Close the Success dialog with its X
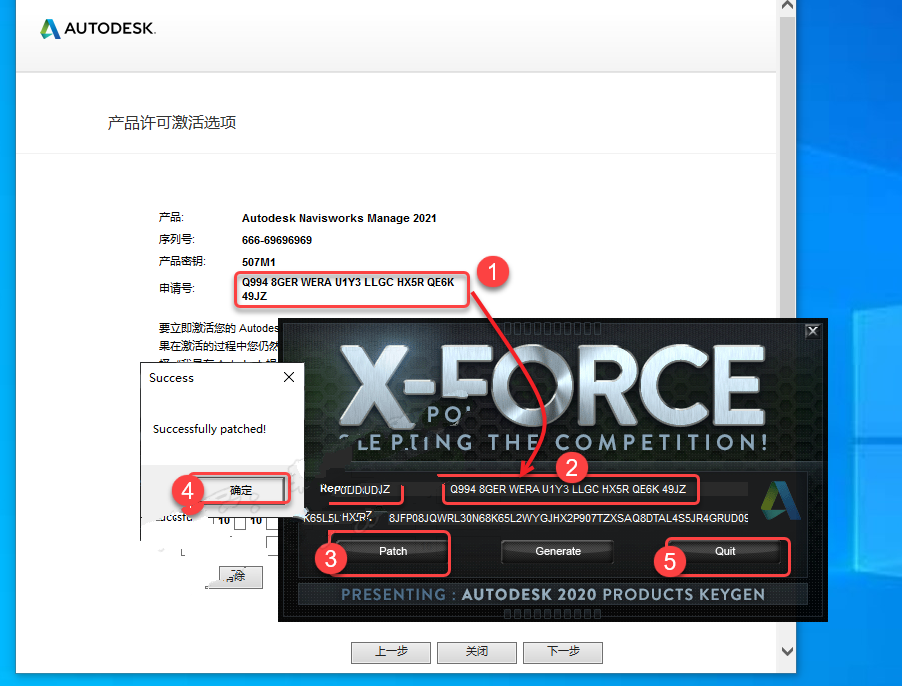The width and height of the screenshot is (902, 686). [x=289, y=377]
